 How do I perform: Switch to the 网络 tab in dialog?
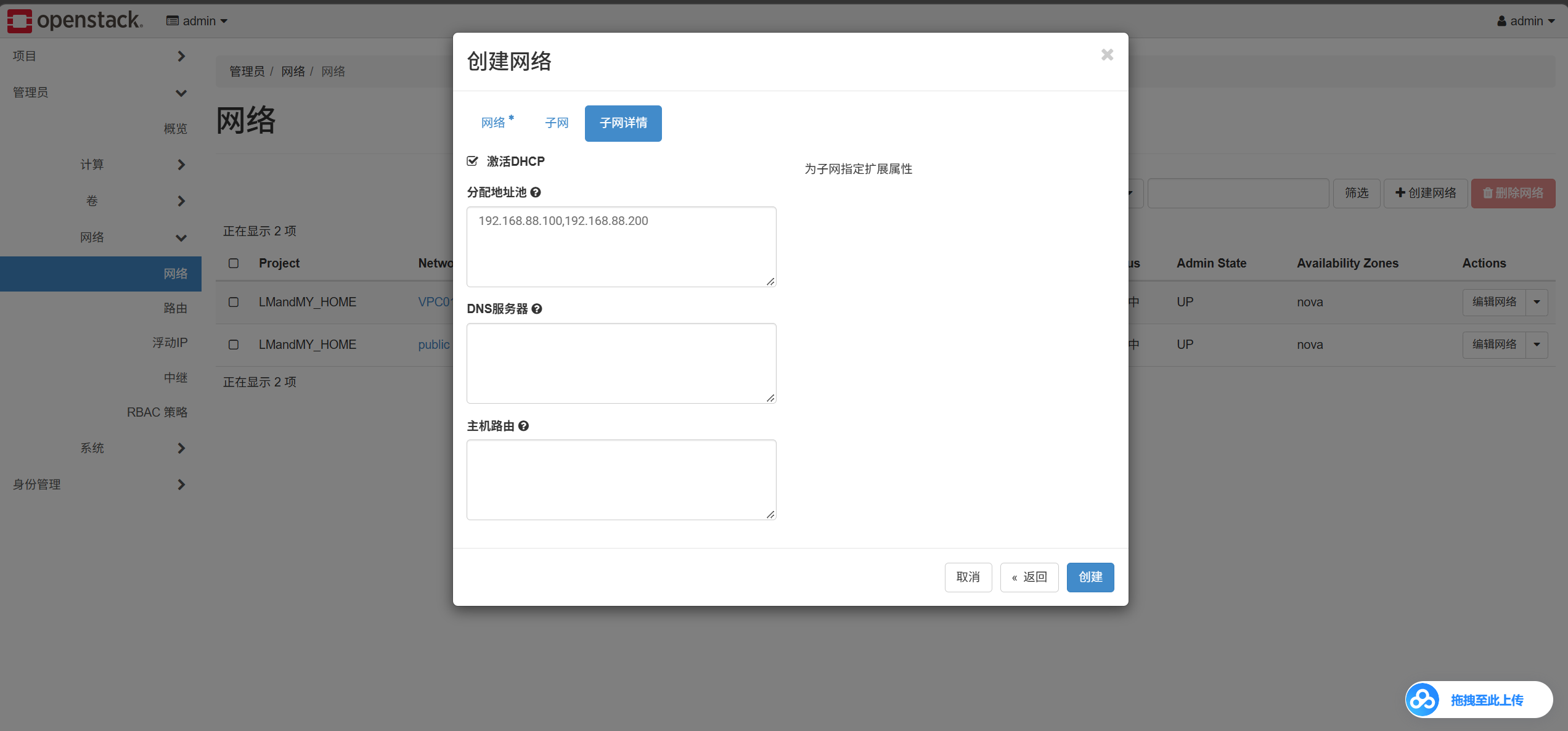click(x=497, y=123)
